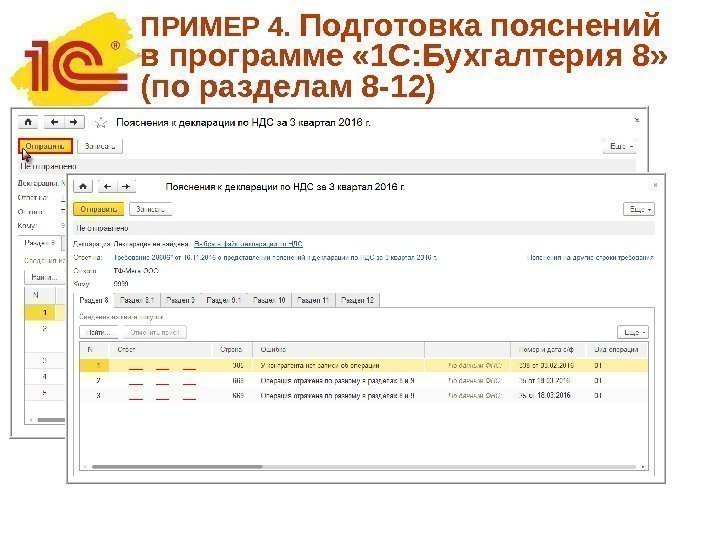Click the Ошибка column header
This screenshot has width=720, height=540.
pyautogui.click(x=338, y=349)
